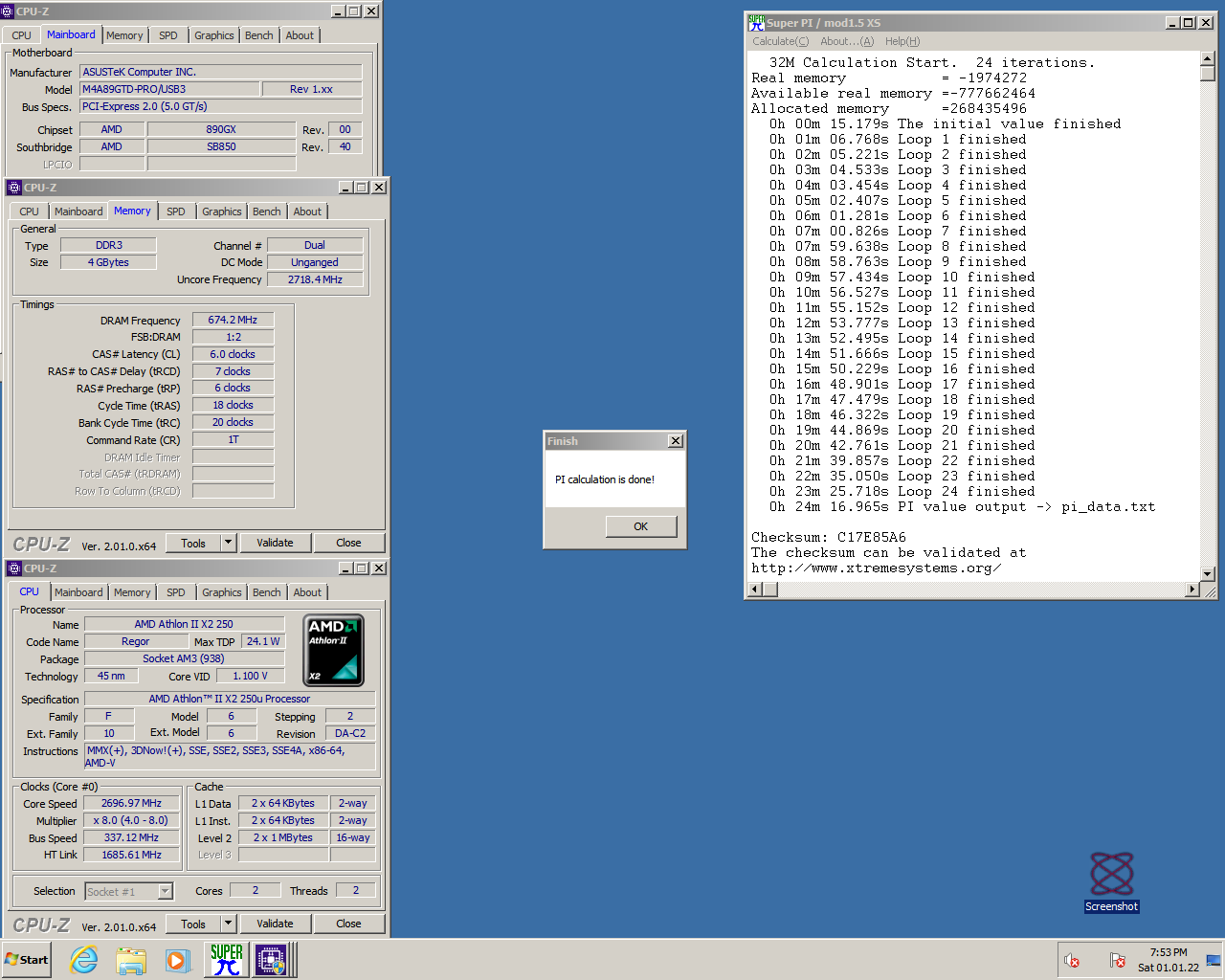The image size is (1225, 980).
Task: Open About tab in bottom CPU-Z window
Action: pos(307,592)
